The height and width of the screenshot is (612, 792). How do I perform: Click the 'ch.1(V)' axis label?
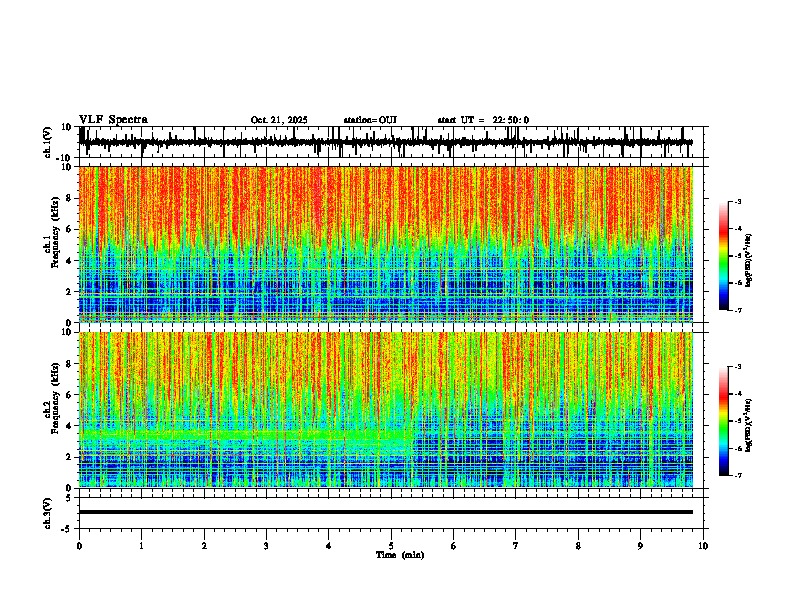coord(48,142)
